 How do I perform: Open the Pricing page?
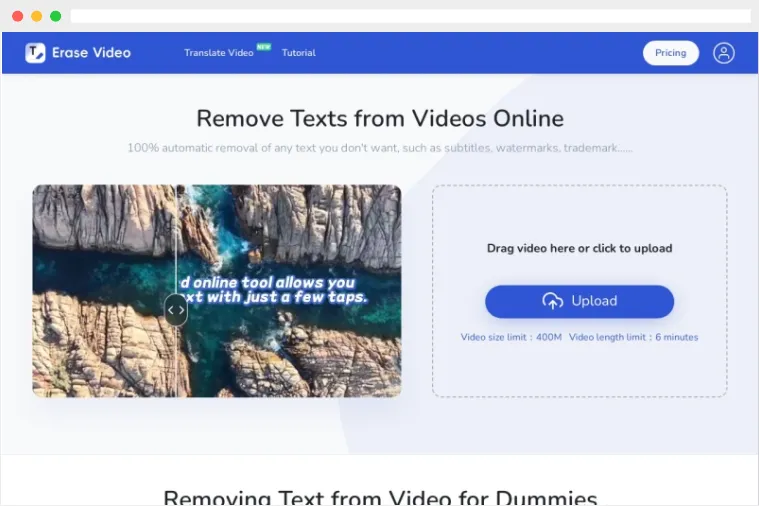coord(670,53)
